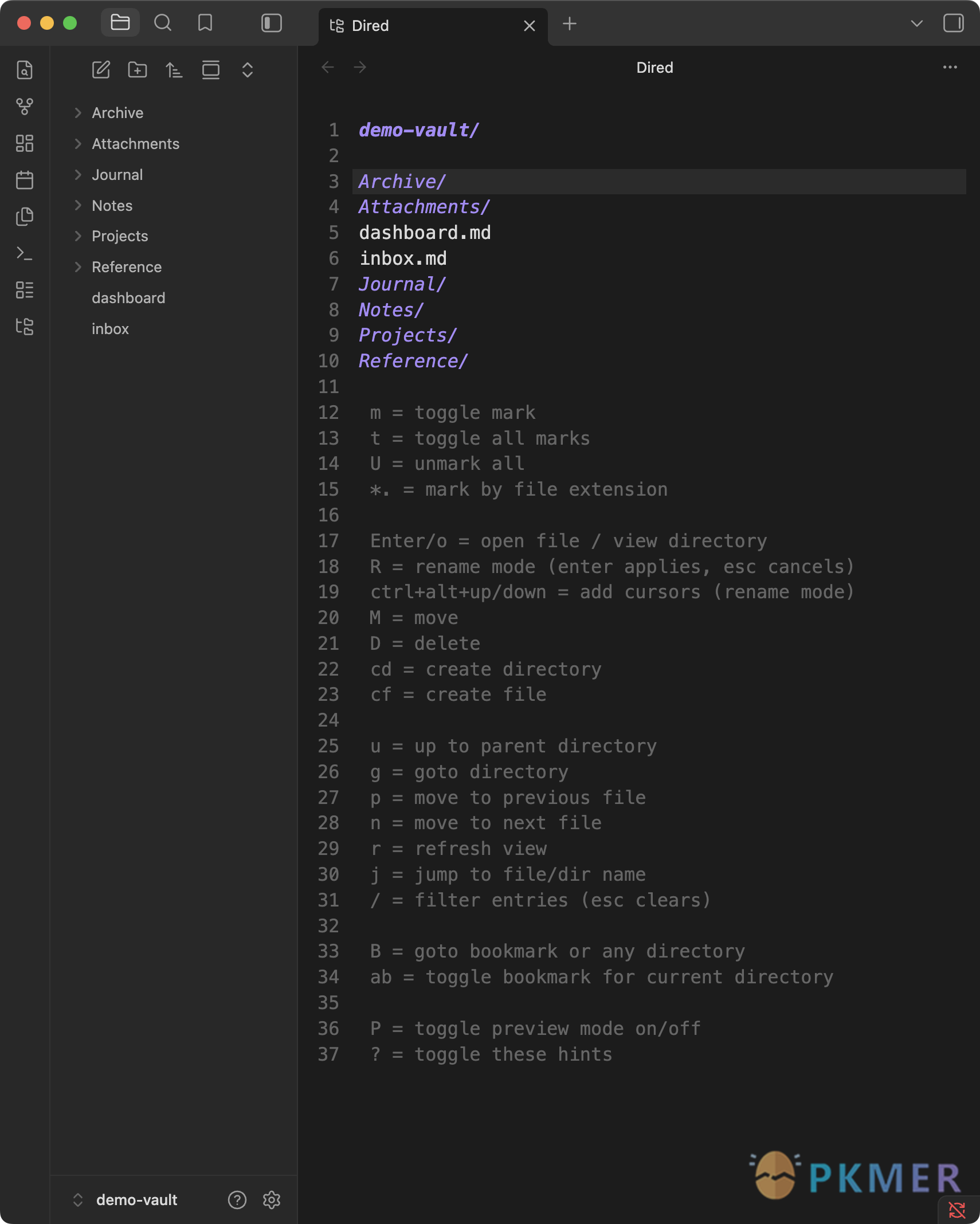Open the inbox note in sidebar

pos(110,329)
